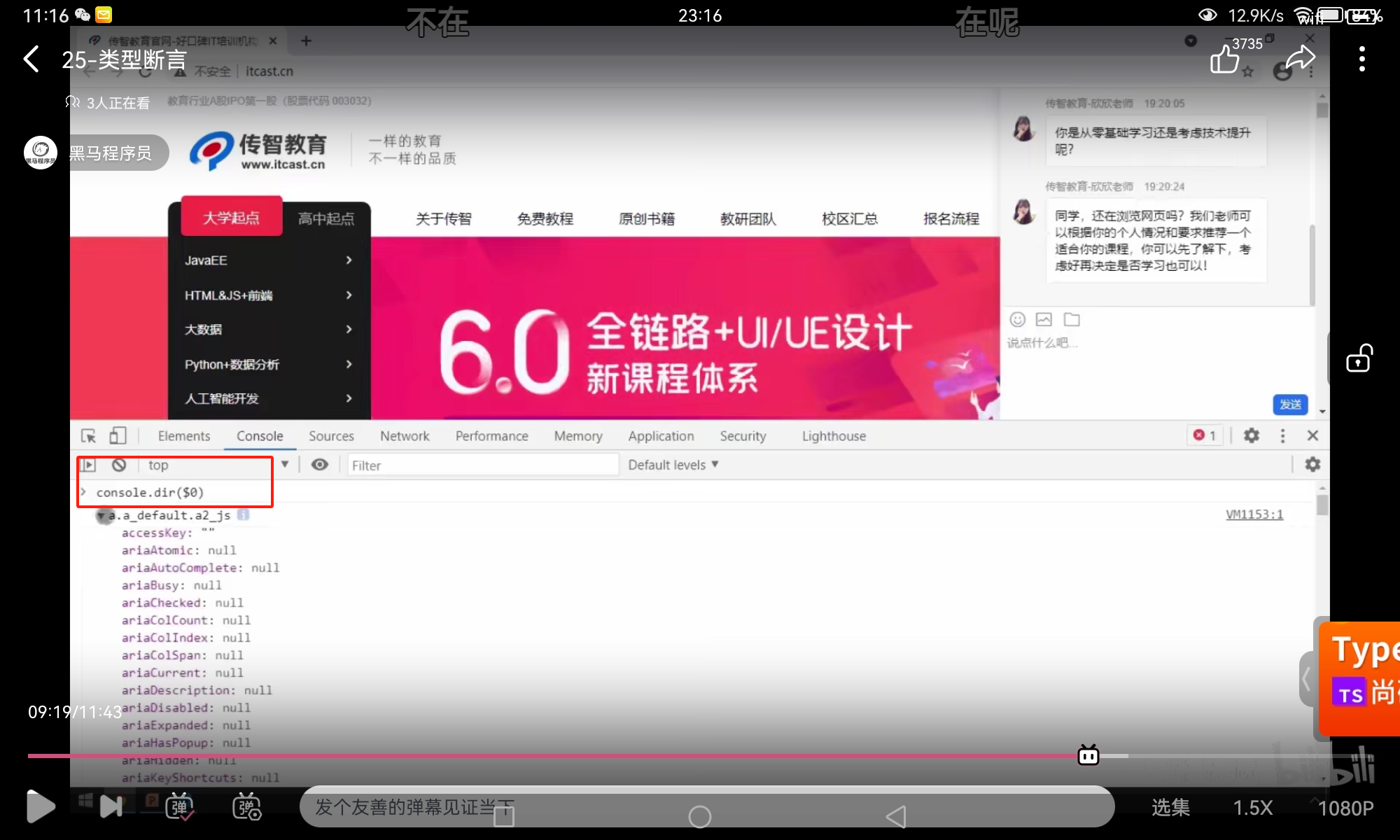Open the 选集 episode list
The width and height of the screenshot is (1400, 840).
[1170, 808]
